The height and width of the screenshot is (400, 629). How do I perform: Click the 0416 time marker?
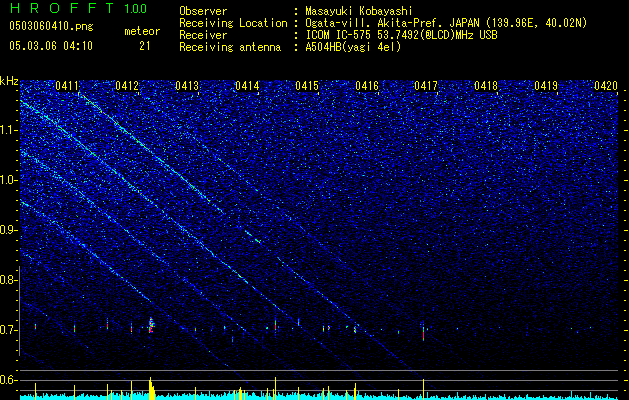(367, 85)
